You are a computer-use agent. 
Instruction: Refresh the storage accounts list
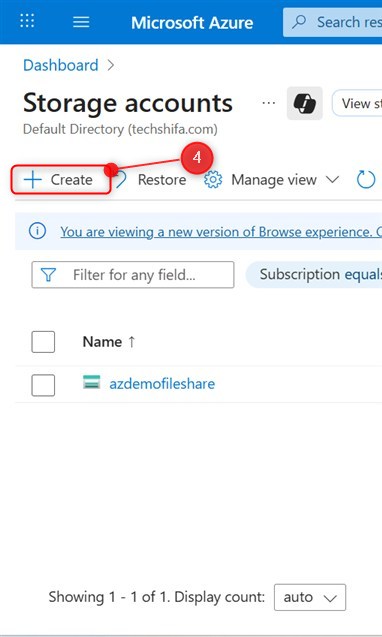(x=366, y=180)
